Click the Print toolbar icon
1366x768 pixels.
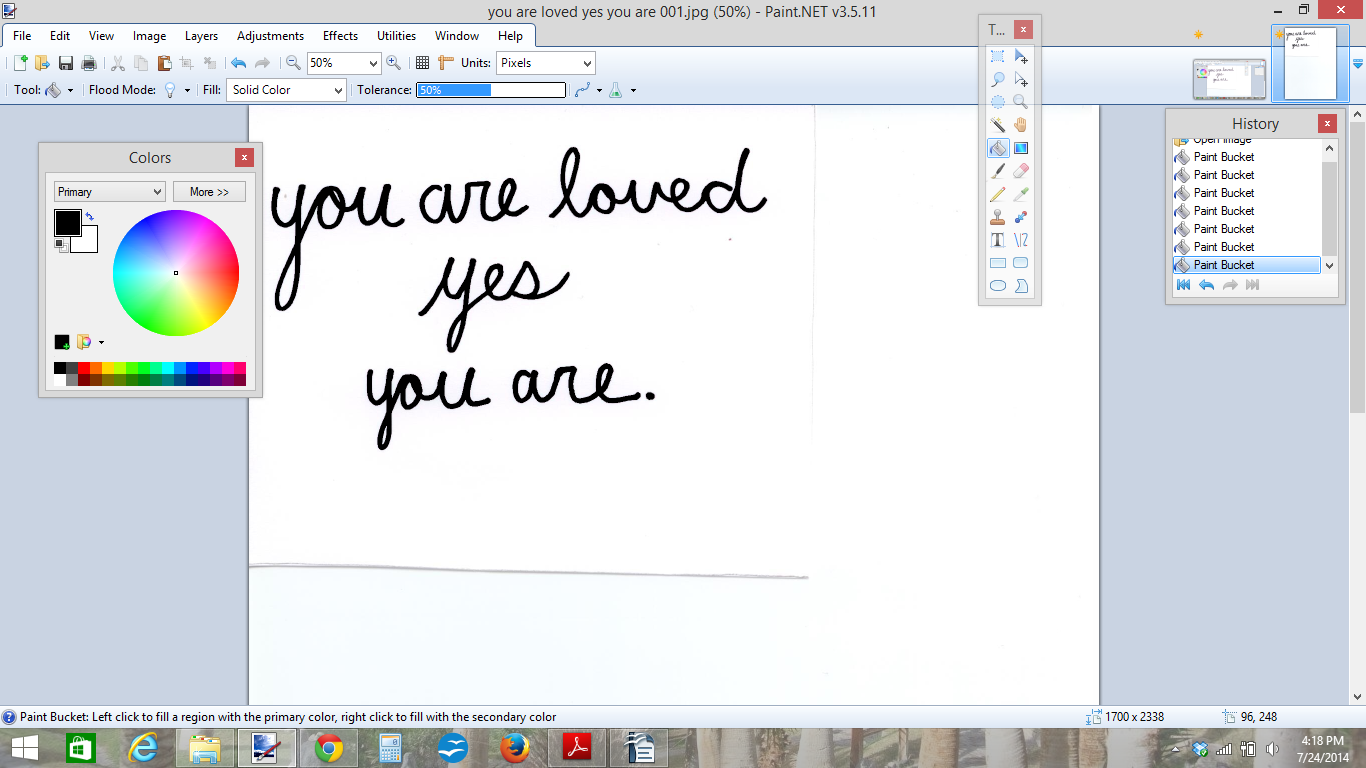click(x=89, y=63)
